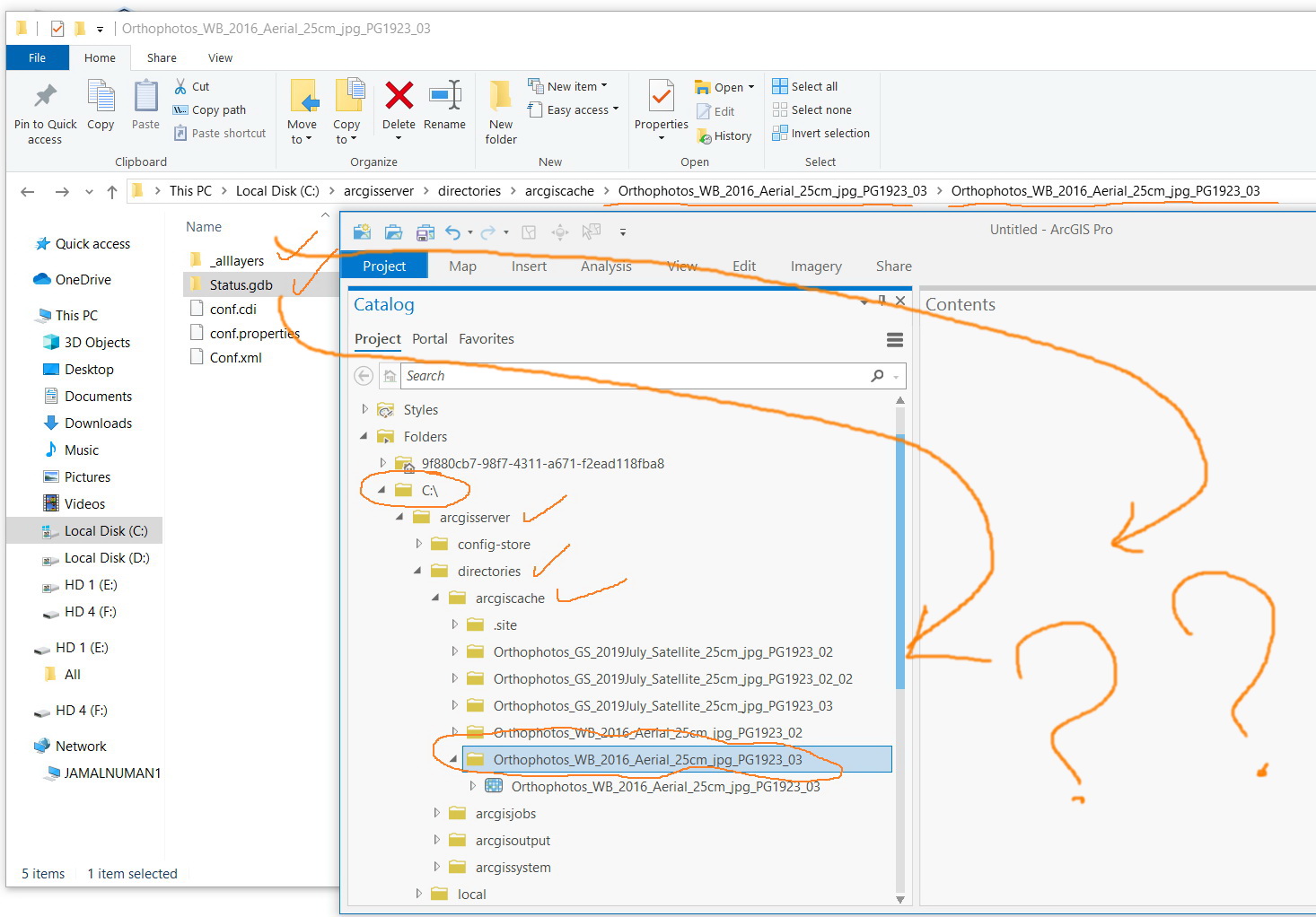Open the Analysis tab in ArcGIS Pro
The image size is (1316, 917).
pyautogui.click(x=606, y=266)
